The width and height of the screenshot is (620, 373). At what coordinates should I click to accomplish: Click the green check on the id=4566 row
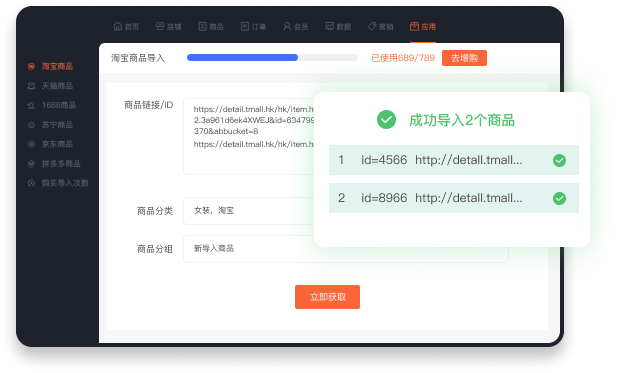559,160
